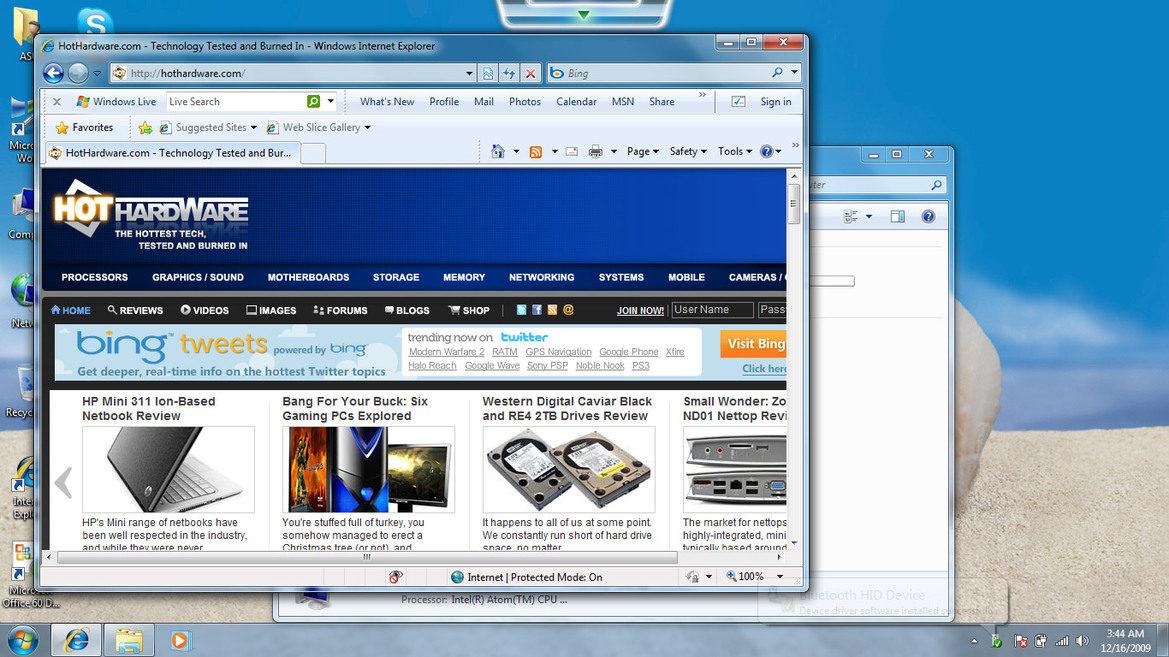The width and height of the screenshot is (1169, 657).
Task: Click the Favorites button
Action: point(84,128)
